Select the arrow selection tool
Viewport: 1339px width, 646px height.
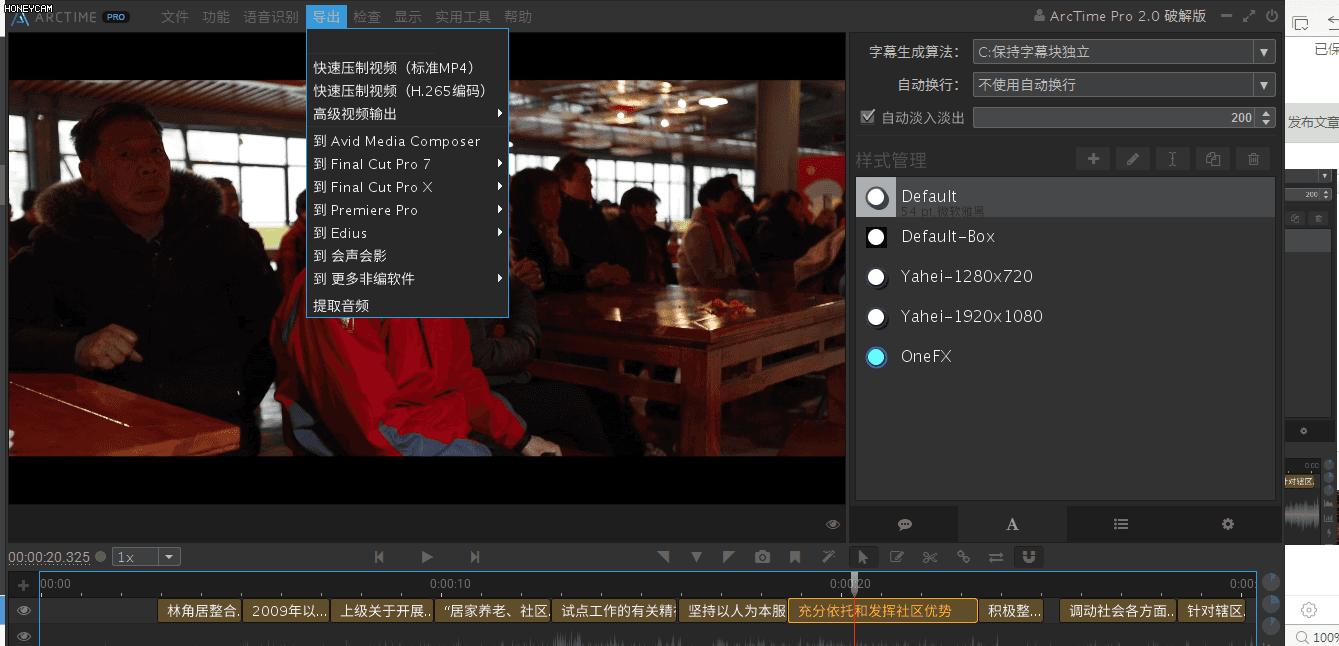[864, 556]
